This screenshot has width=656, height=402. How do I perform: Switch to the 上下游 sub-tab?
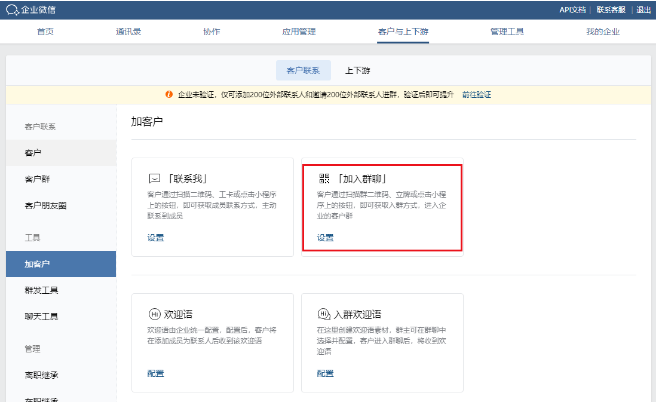(357, 71)
